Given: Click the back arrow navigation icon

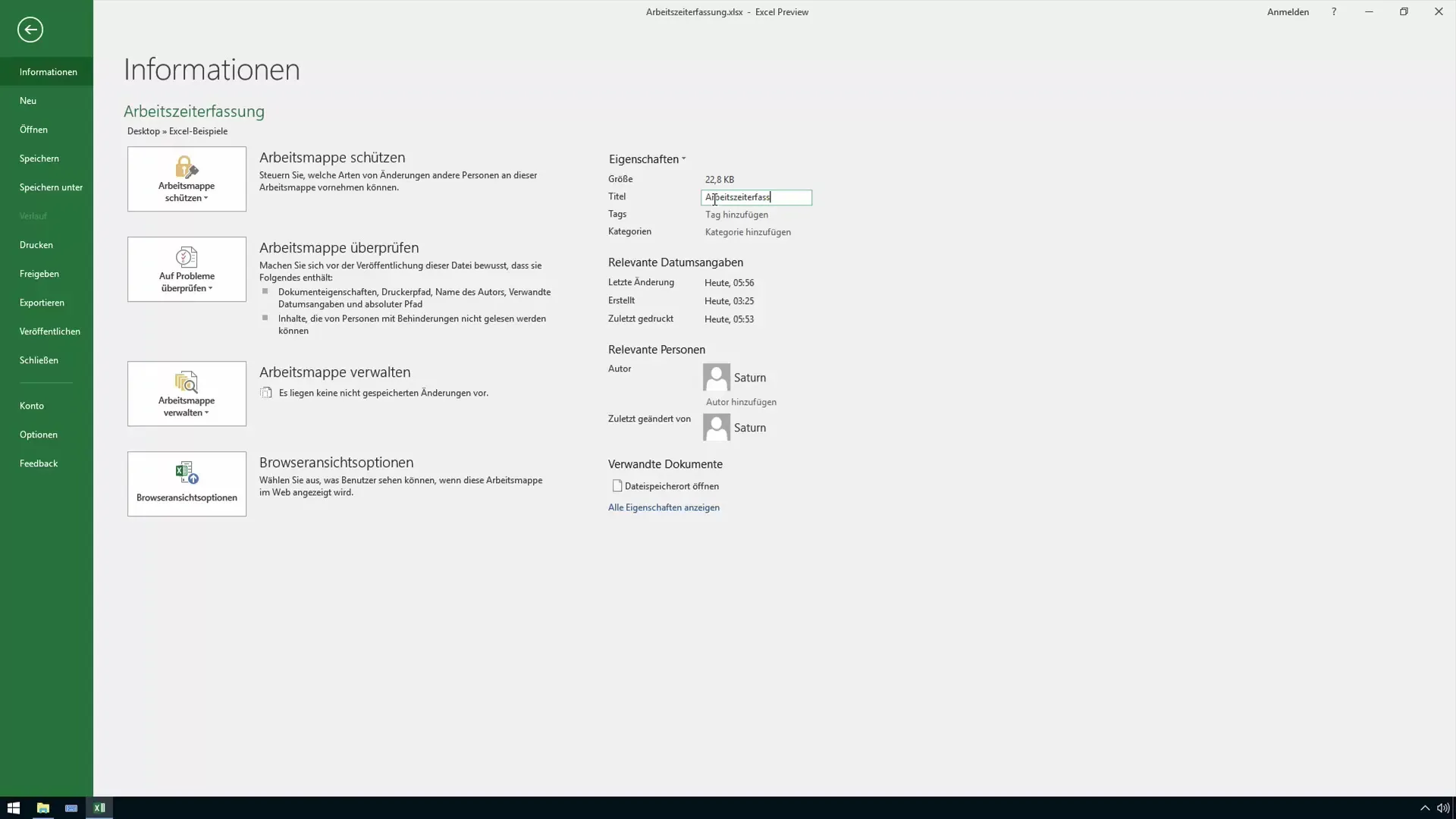Looking at the screenshot, I should click(30, 29).
